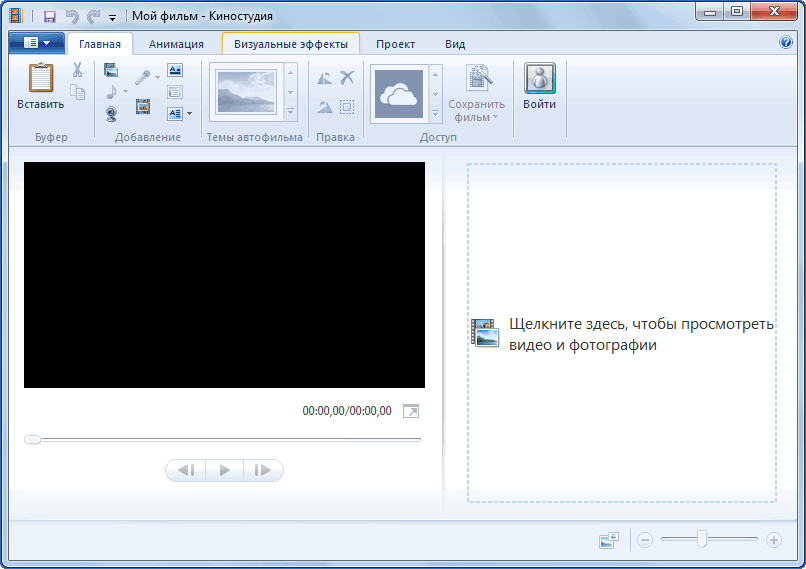Screen dimensions: 806x569
Task: Minimize the Киностудия window
Action: pos(710,12)
